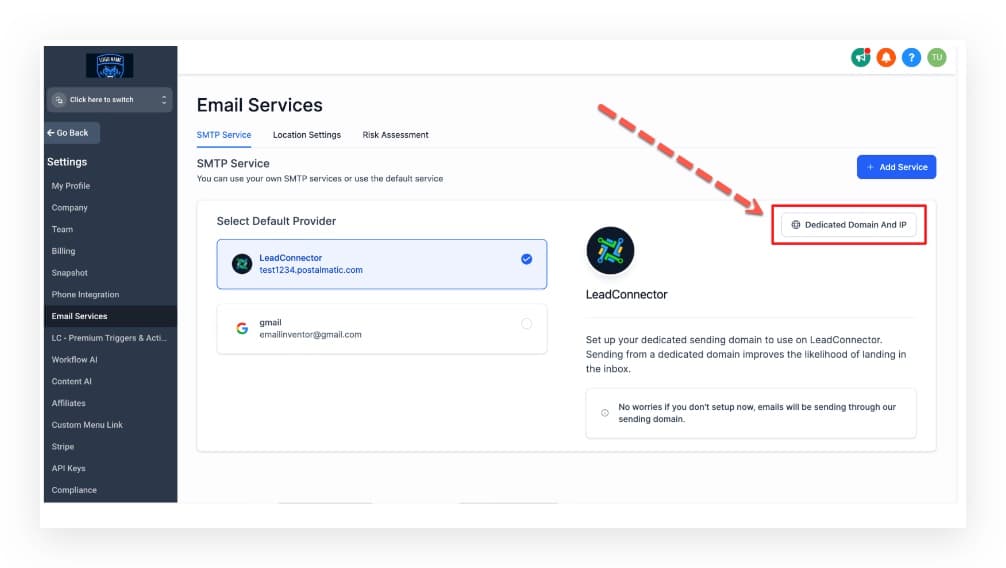This screenshot has height=568, width=1006.
Task: Open API Keys in settings menu
Action: point(68,468)
